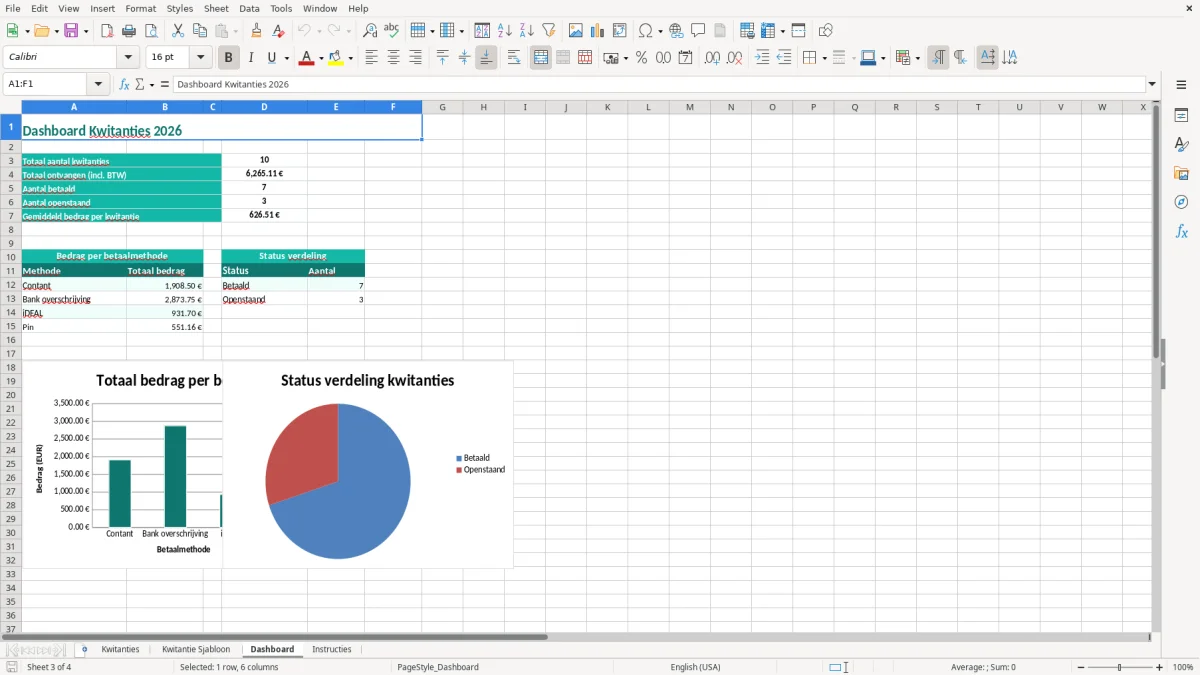Image resolution: width=1200 pixels, height=675 pixels.
Task: Click the Cut scissors icon
Action: point(177,31)
